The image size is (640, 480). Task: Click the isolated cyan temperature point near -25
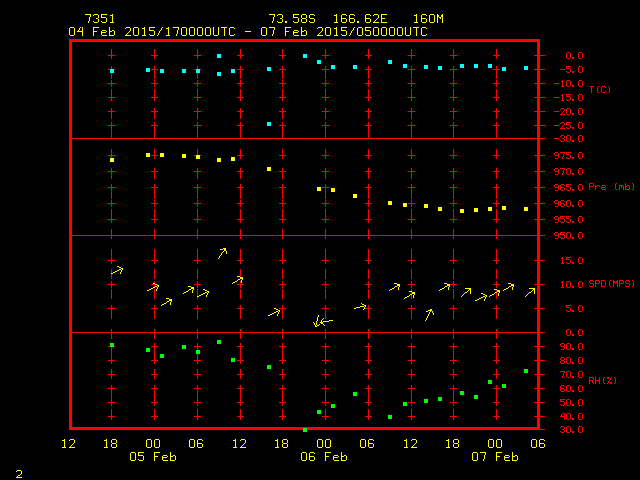[x=269, y=124]
